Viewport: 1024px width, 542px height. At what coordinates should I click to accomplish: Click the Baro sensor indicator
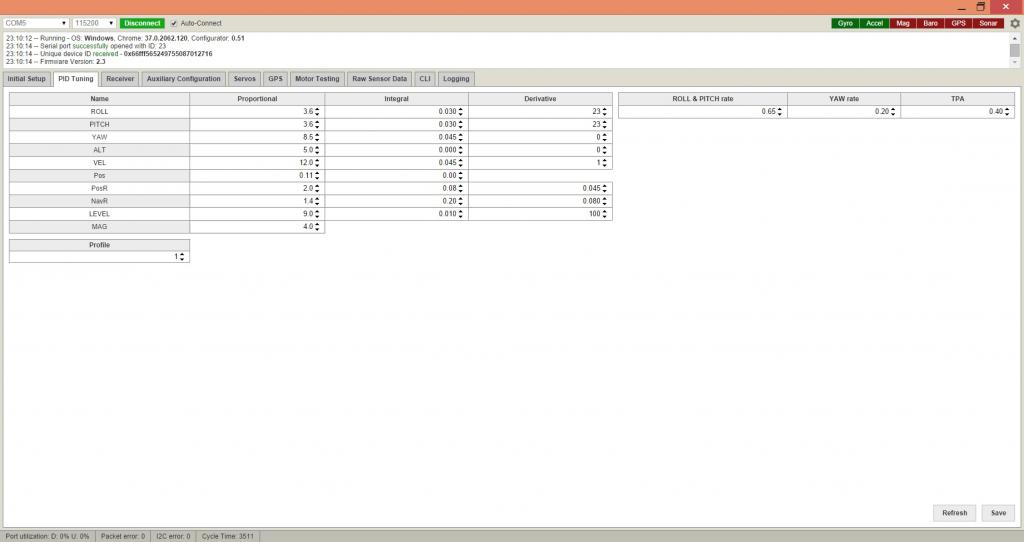click(931, 23)
